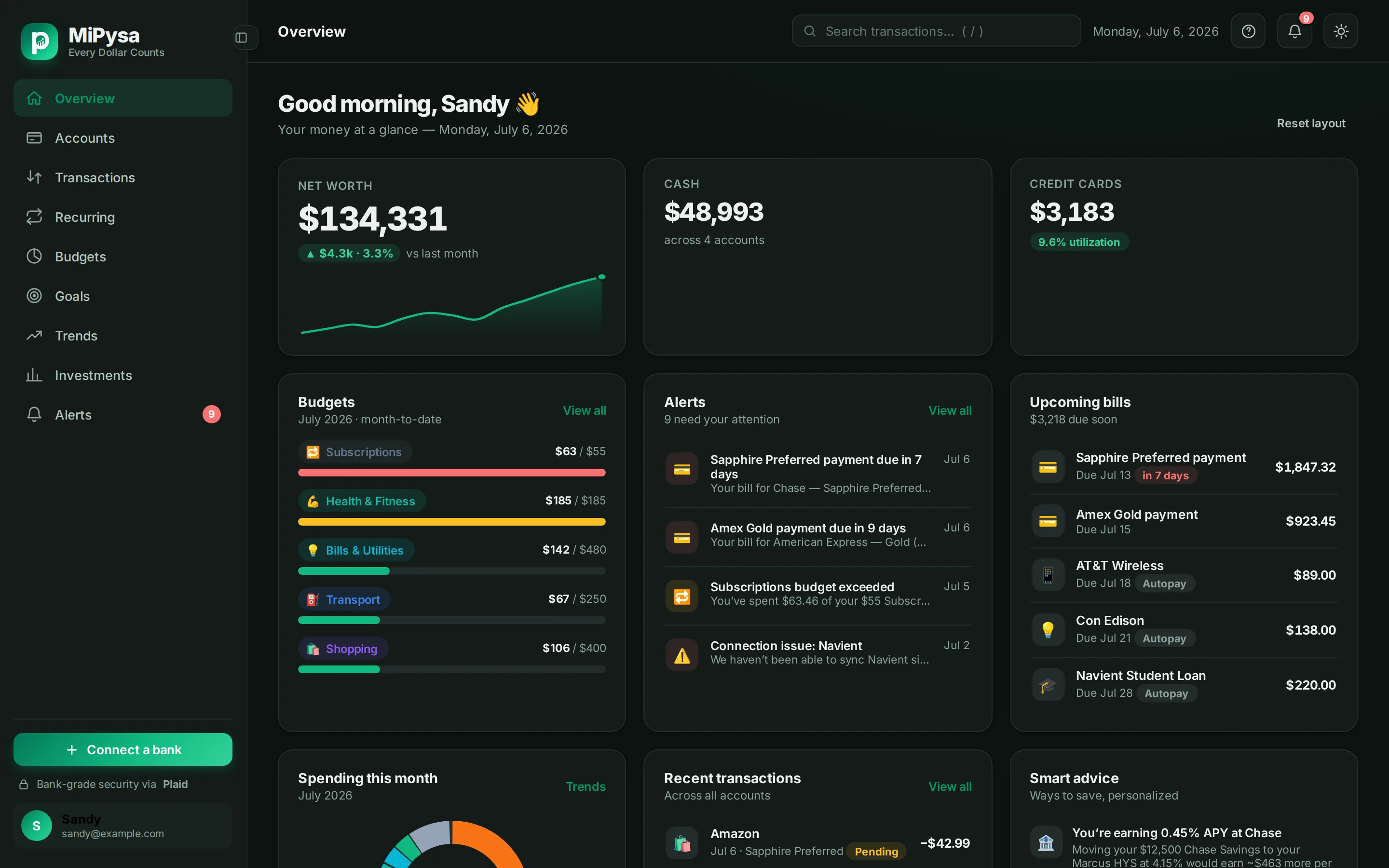Click the in 7 days badge

pyautogui.click(x=1165, y=475)
